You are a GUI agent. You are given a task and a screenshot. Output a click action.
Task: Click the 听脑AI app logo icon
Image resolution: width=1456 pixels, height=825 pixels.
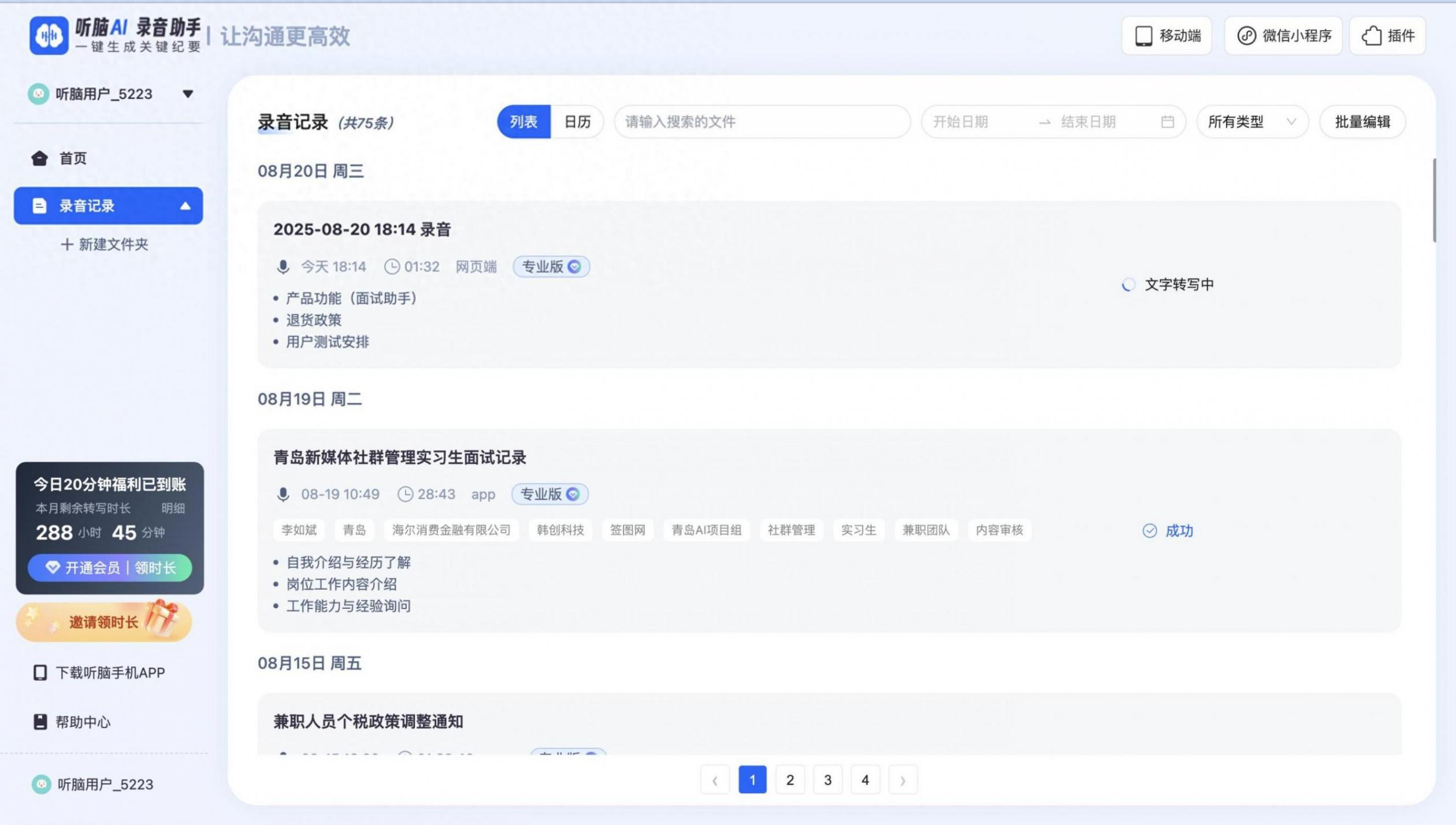(49, 36)
